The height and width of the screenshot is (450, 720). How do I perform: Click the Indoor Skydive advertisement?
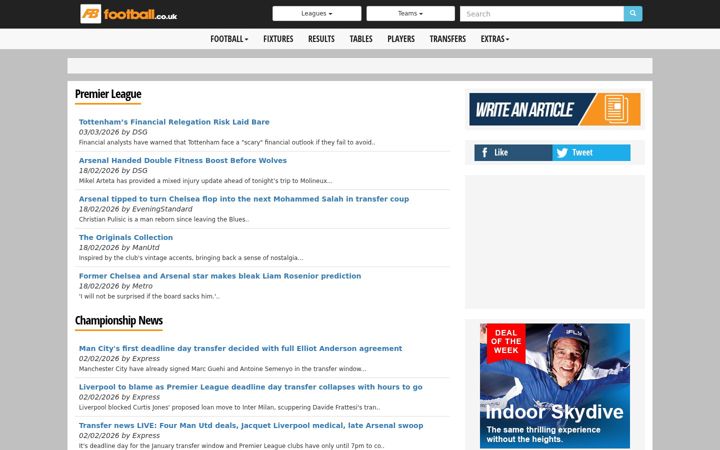point(555,386)
